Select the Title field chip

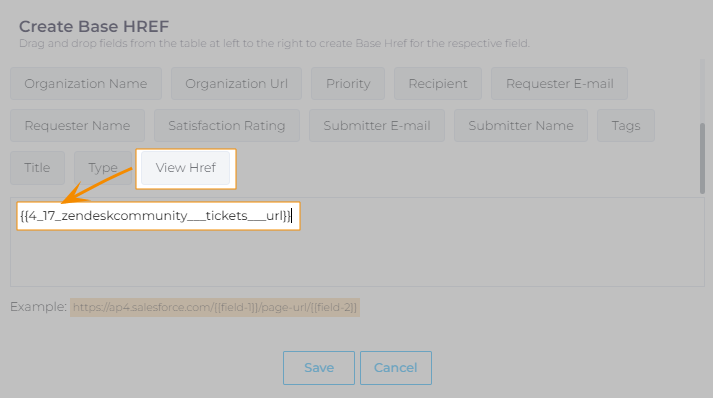[x=37, y=168]
